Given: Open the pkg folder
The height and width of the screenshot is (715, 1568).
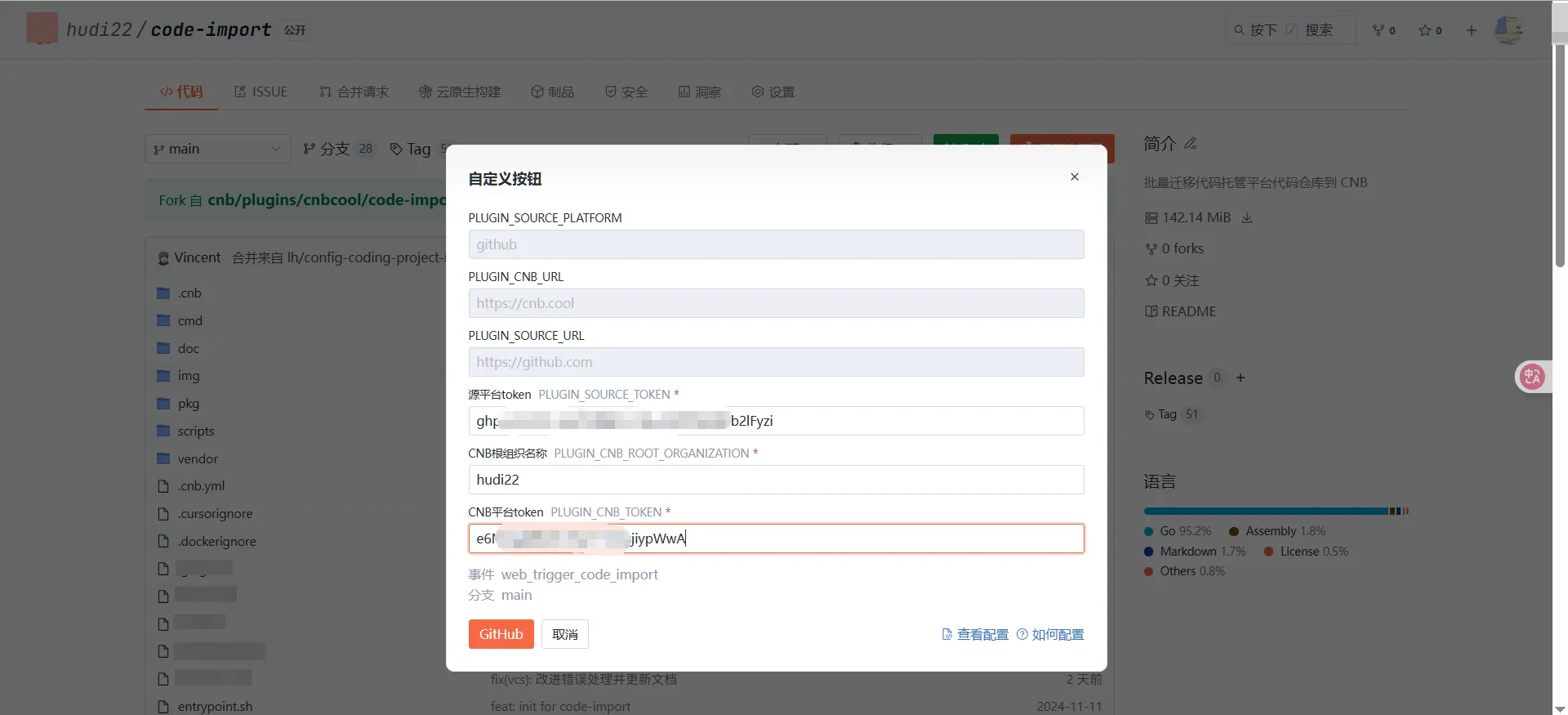Looking at the screenshot, I should [x=189, y=404].
